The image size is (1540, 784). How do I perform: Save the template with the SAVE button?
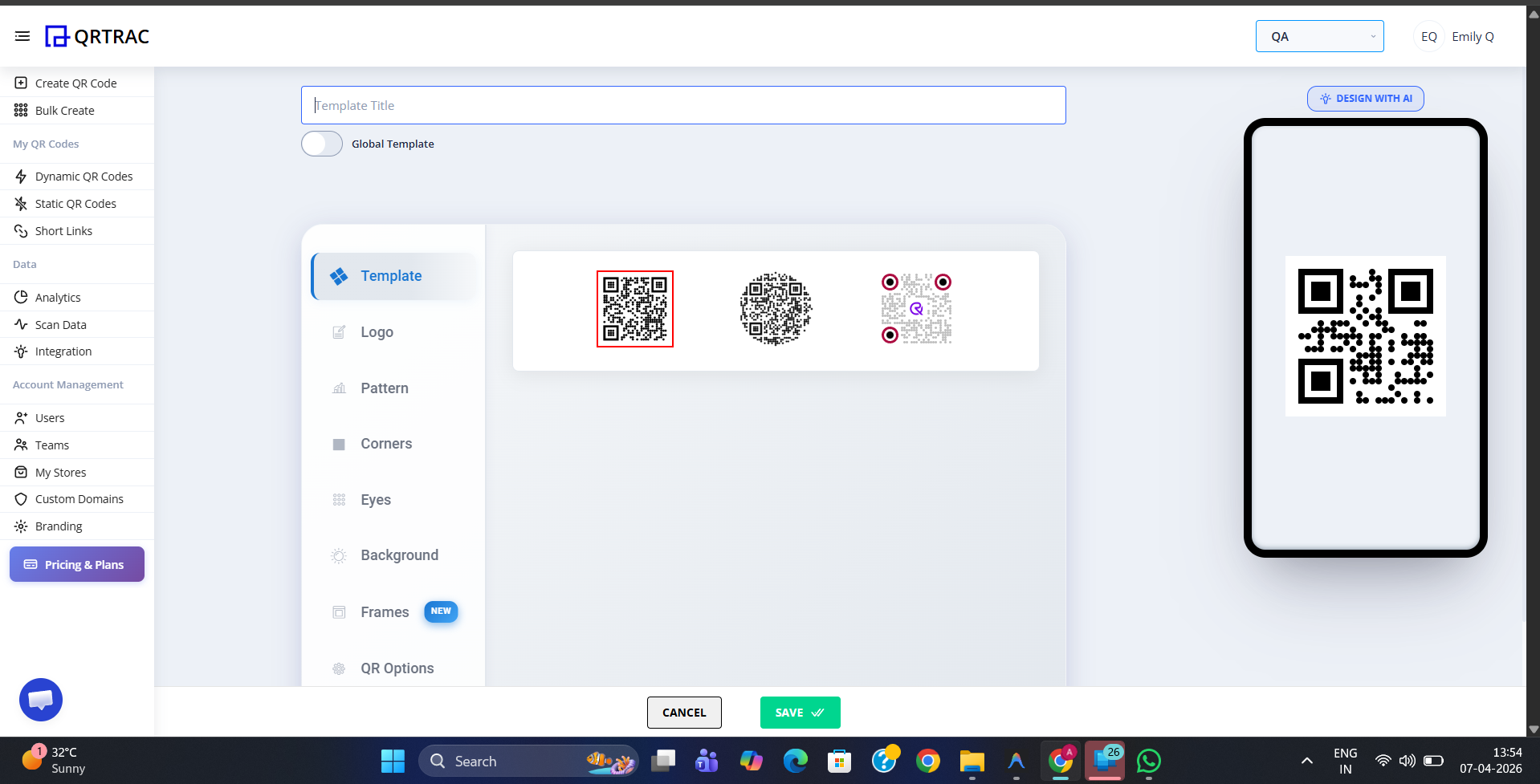coord(799,713)
